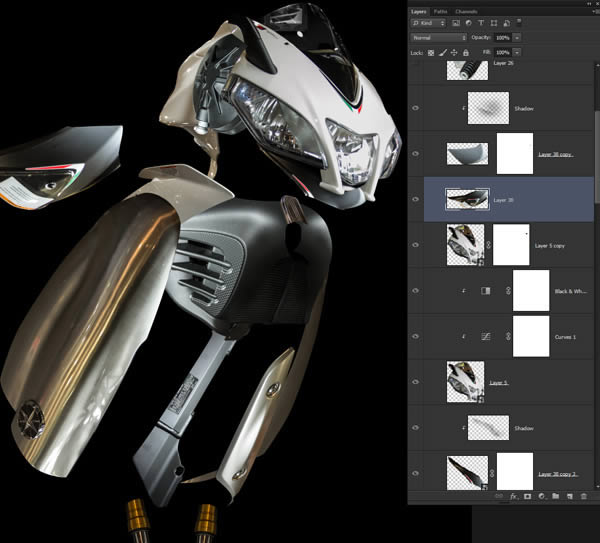Screen dimensions: 600x543
Task: Click the Layers panel vertical scrollbar thumb
Action: pyautogui.click(x=597, y=158)
